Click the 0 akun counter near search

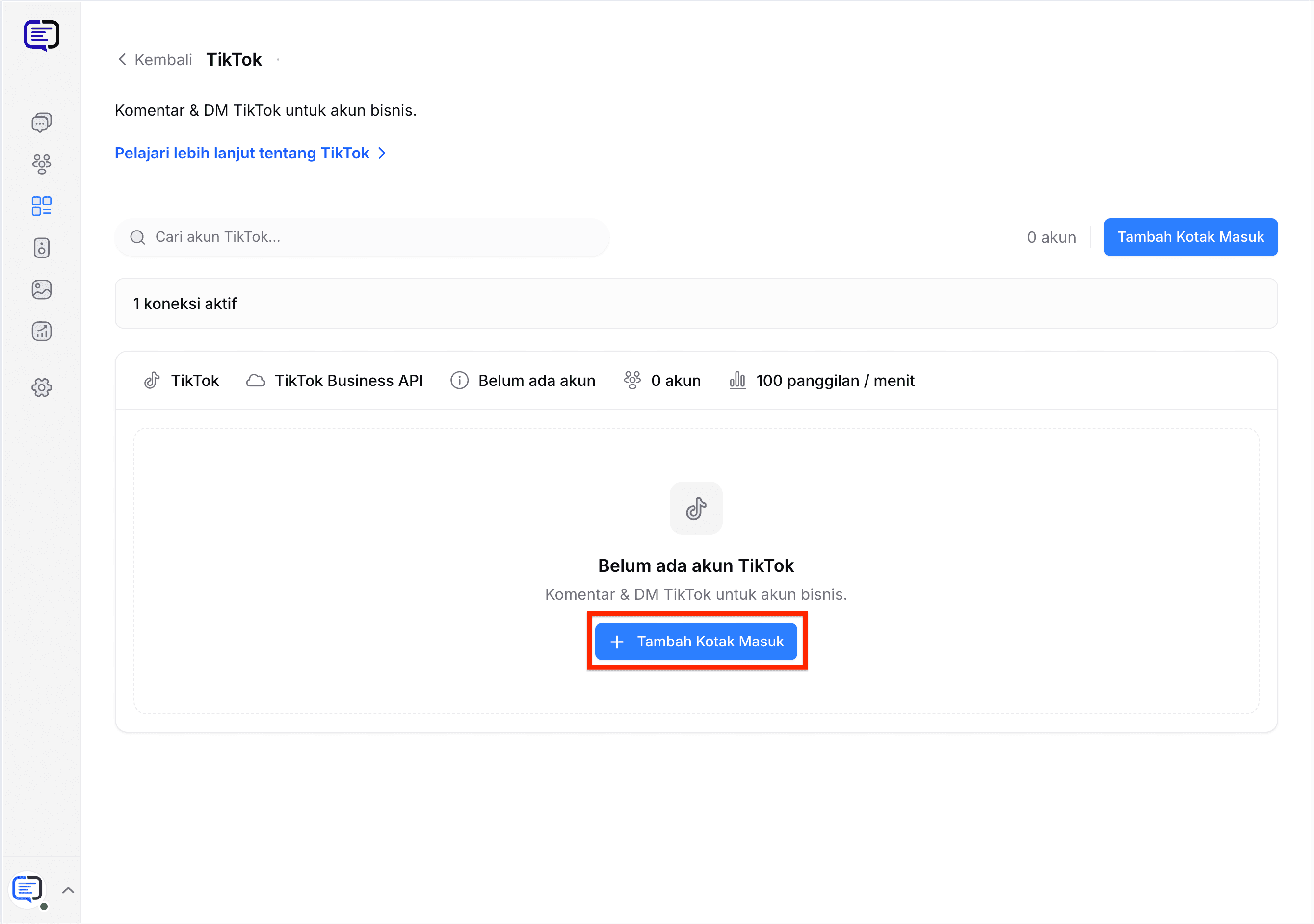click(x=1051, y=237)
